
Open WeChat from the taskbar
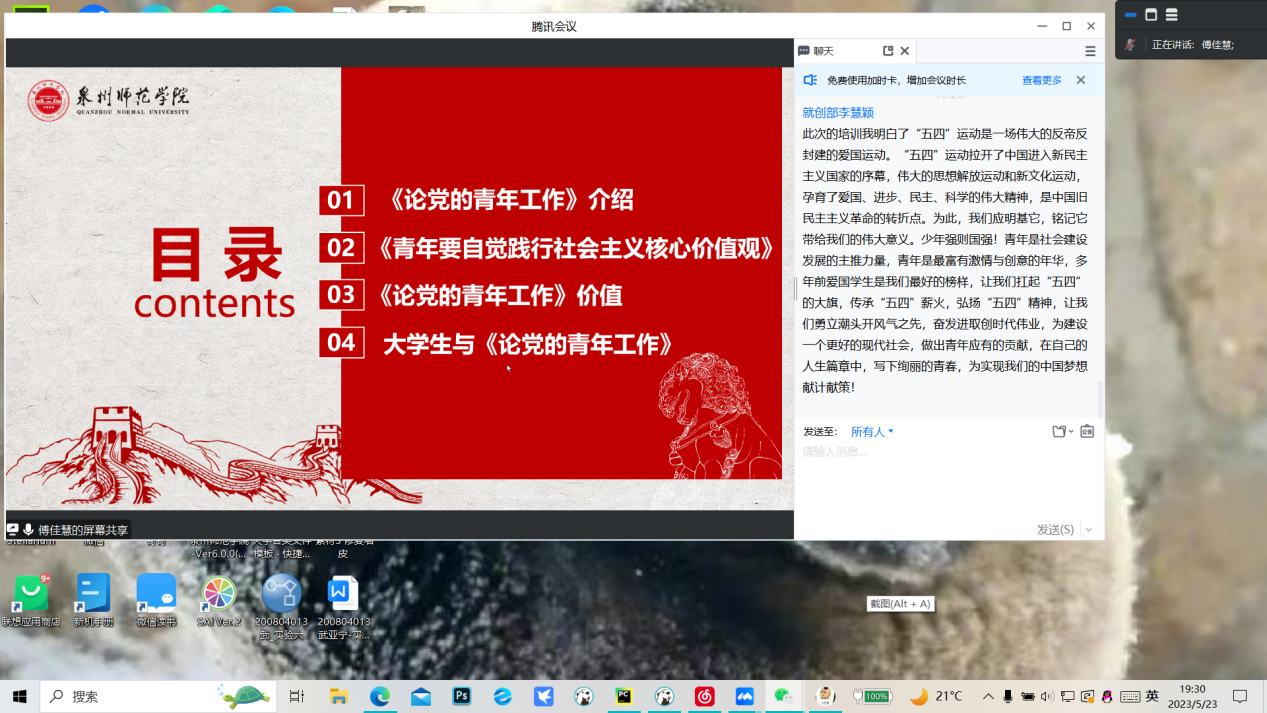783,696
